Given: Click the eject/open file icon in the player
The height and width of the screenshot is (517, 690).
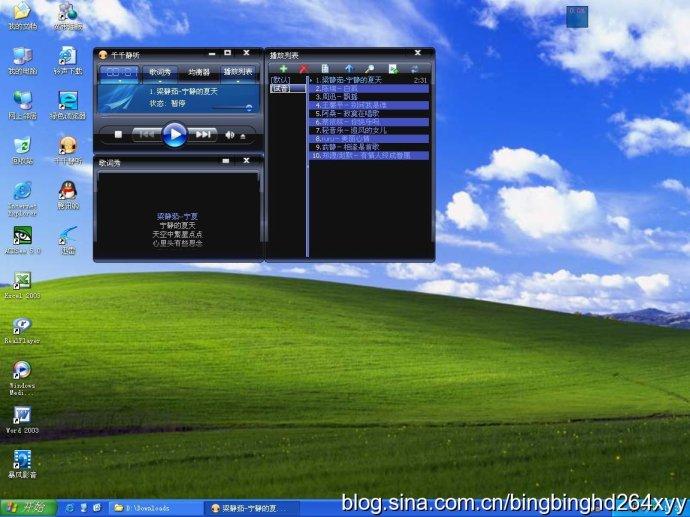Looking at the screenshot, I should tap(243, 136).
